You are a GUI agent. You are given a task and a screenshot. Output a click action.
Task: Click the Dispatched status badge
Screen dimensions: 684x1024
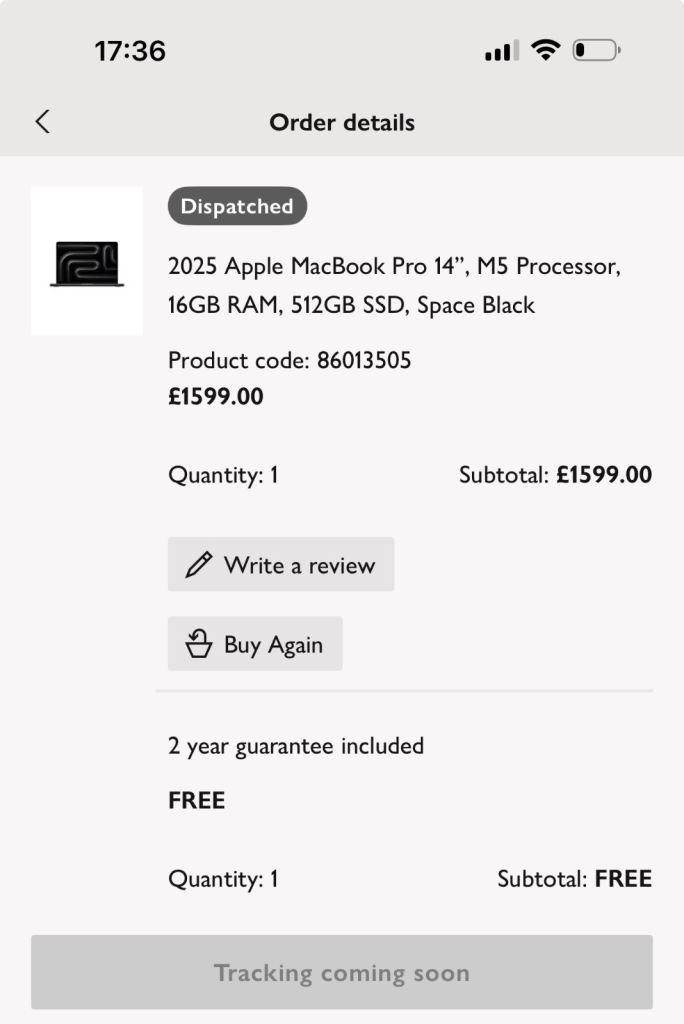[x=237, y=206]
